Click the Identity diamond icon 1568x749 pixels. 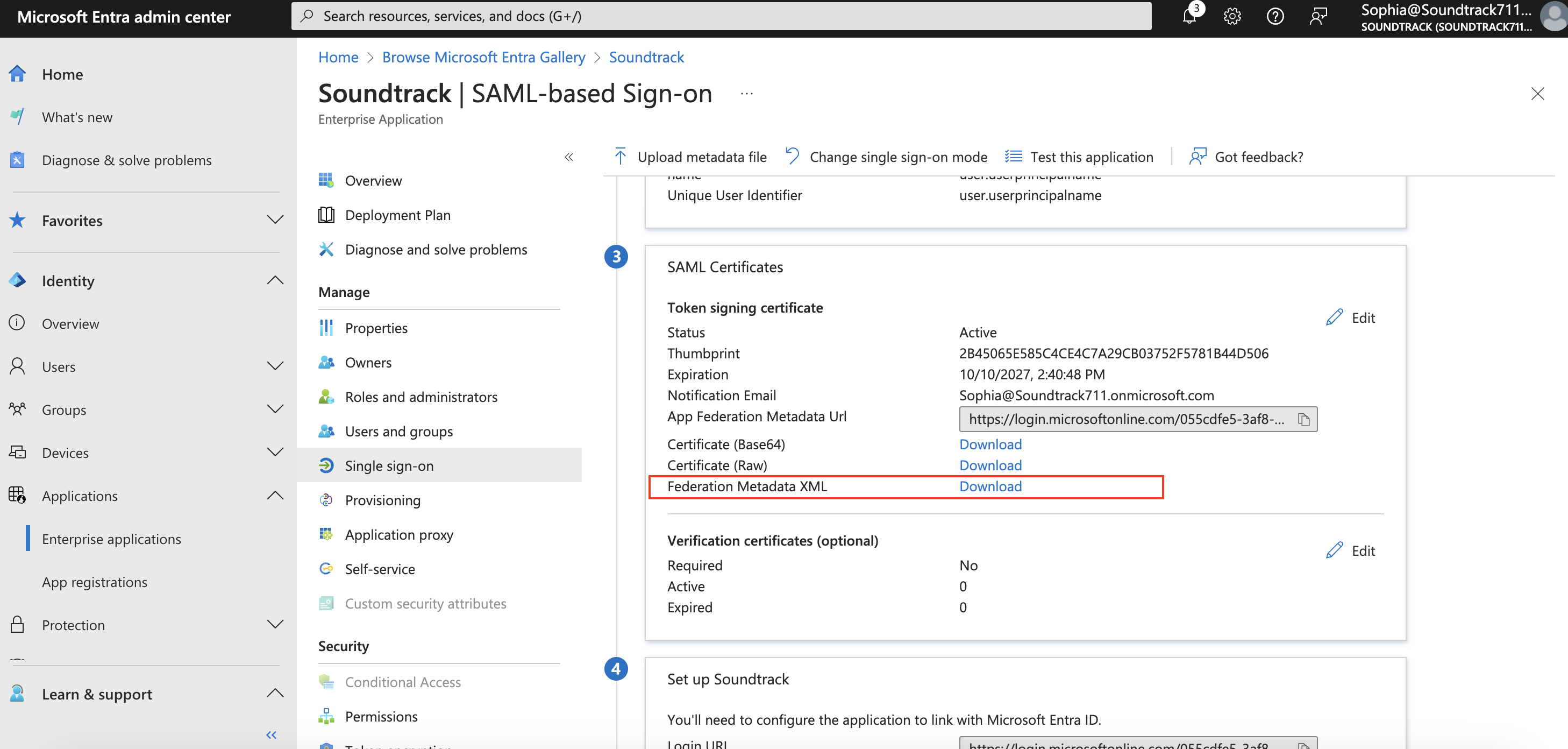[x=18, y=281]
